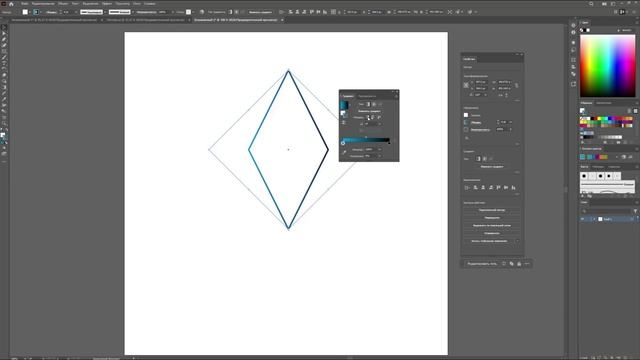
Task: Open the «Файл» menu
Action: point(24,4)
